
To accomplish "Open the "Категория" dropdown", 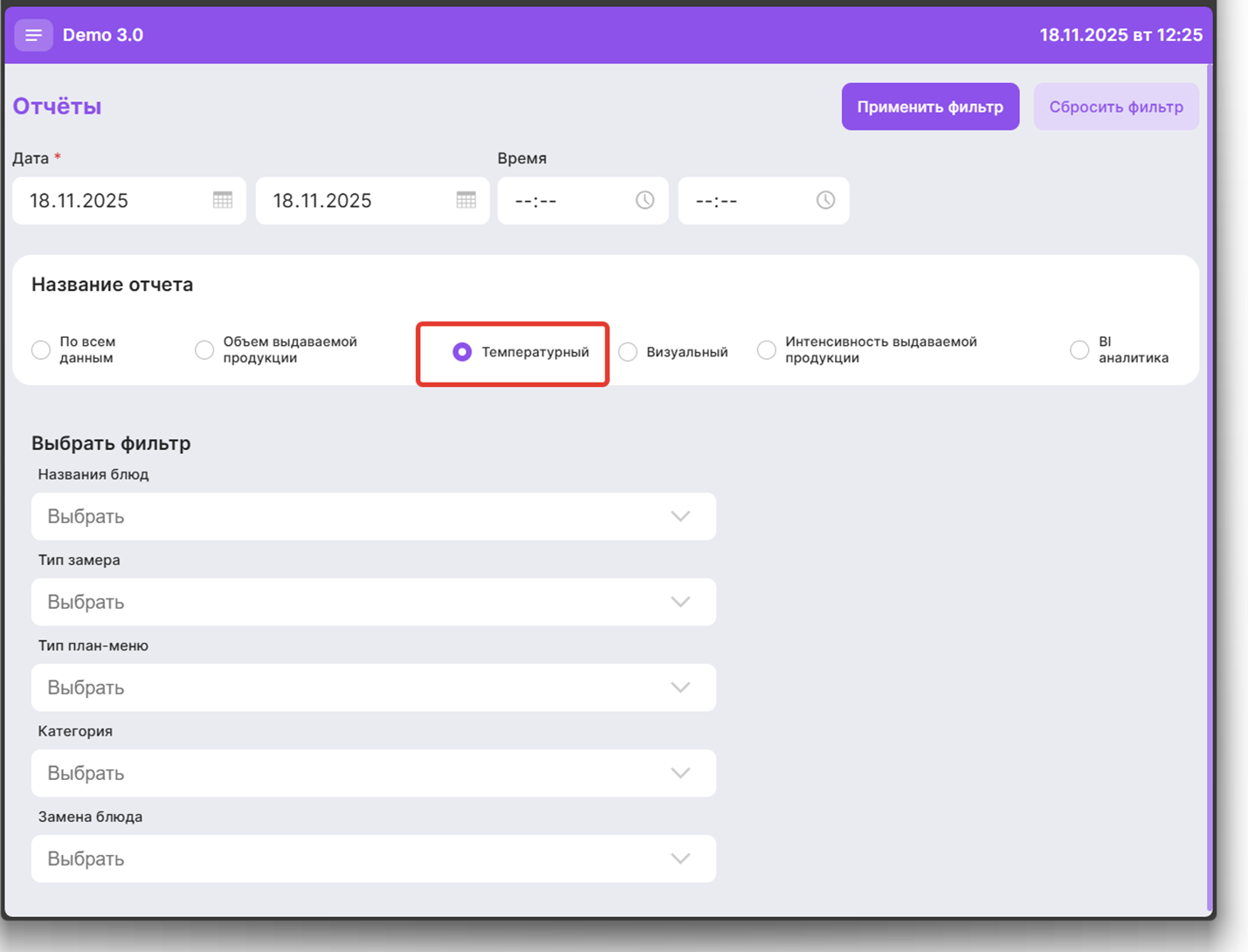I will (374, 773).
